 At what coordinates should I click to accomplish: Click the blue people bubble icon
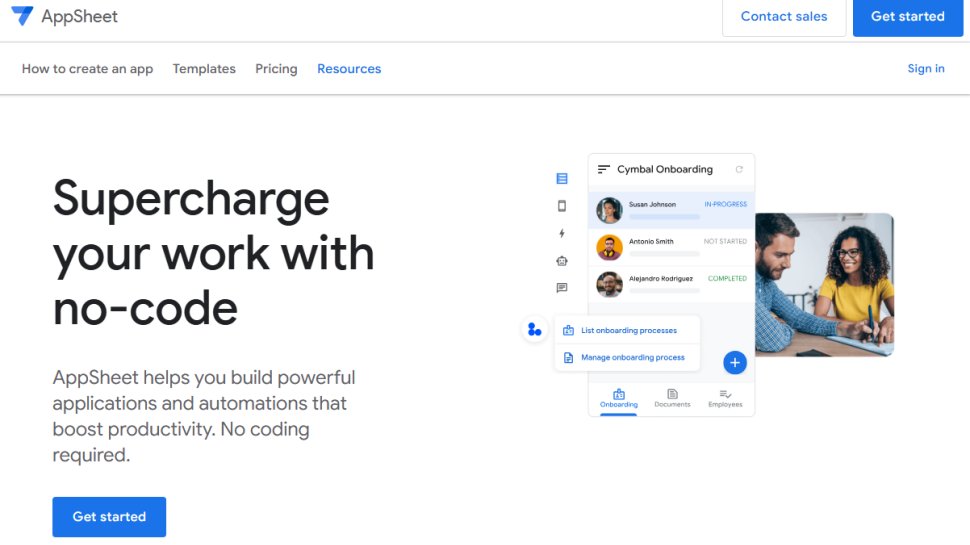click(x=534, y=330)
